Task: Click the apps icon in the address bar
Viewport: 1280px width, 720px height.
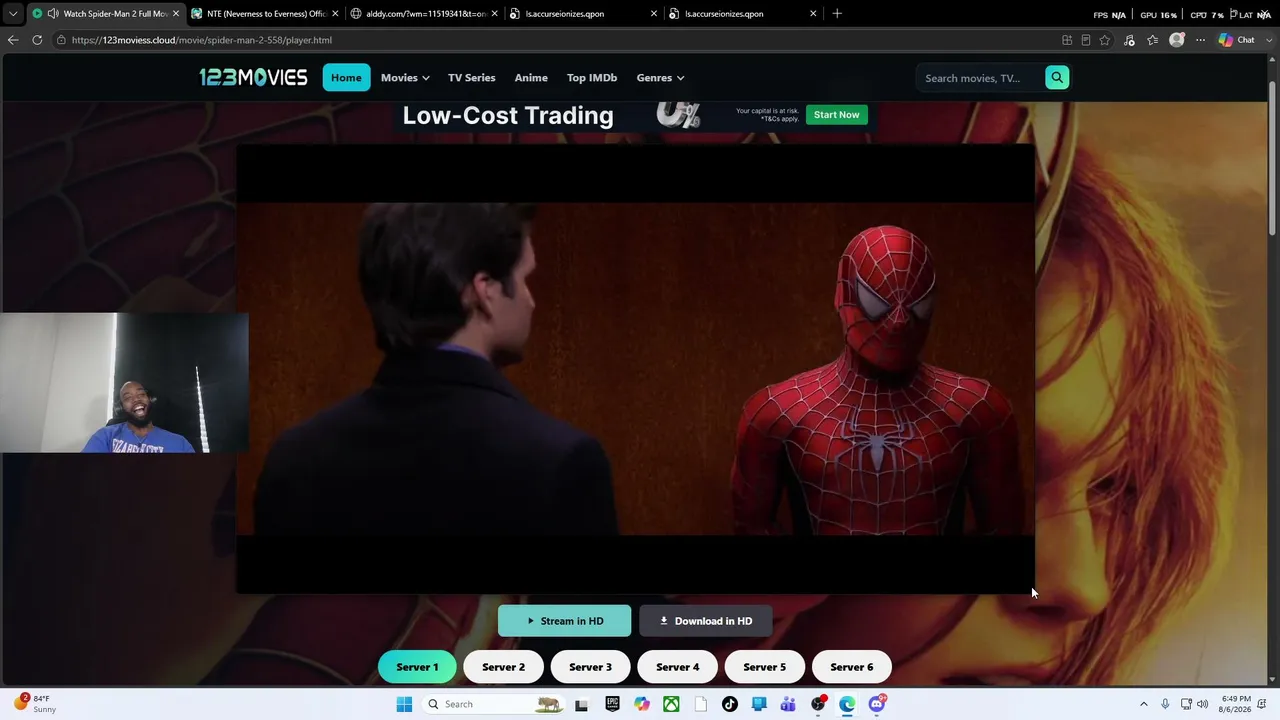Action: click(1067, 40)
